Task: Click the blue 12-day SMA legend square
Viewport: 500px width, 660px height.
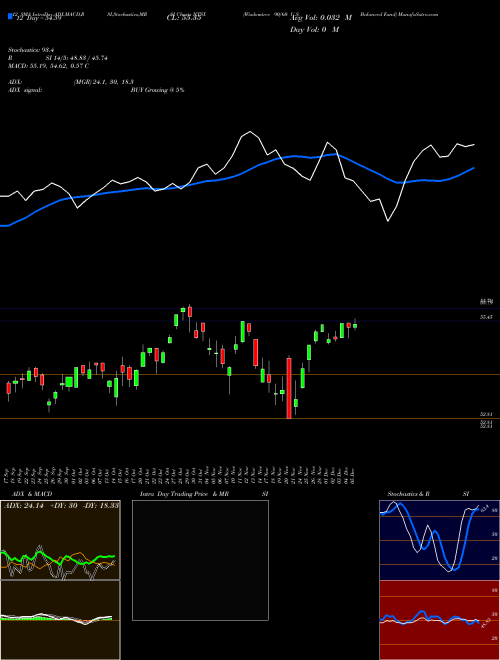Action: [10, 17]
